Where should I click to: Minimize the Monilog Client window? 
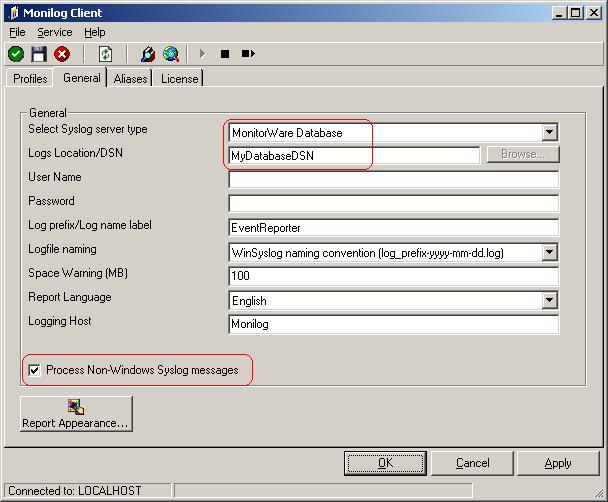coord(559,13)
